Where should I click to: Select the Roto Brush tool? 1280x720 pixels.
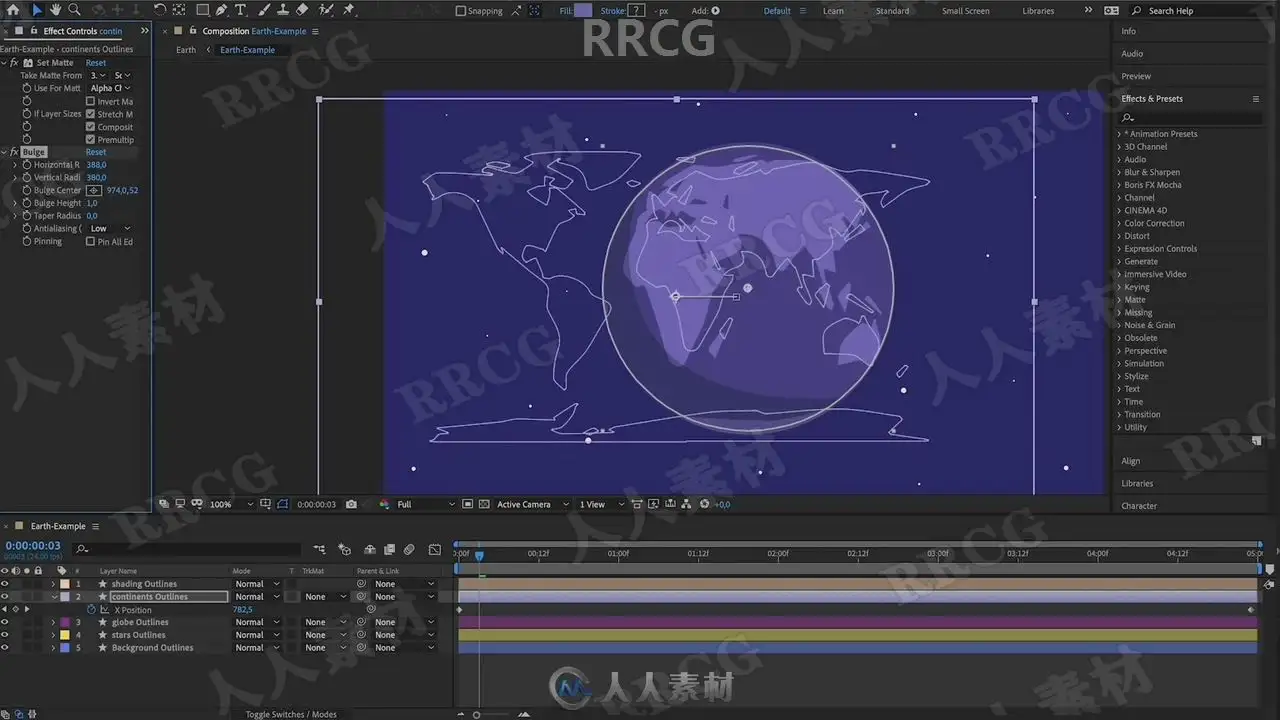(326, 10)
